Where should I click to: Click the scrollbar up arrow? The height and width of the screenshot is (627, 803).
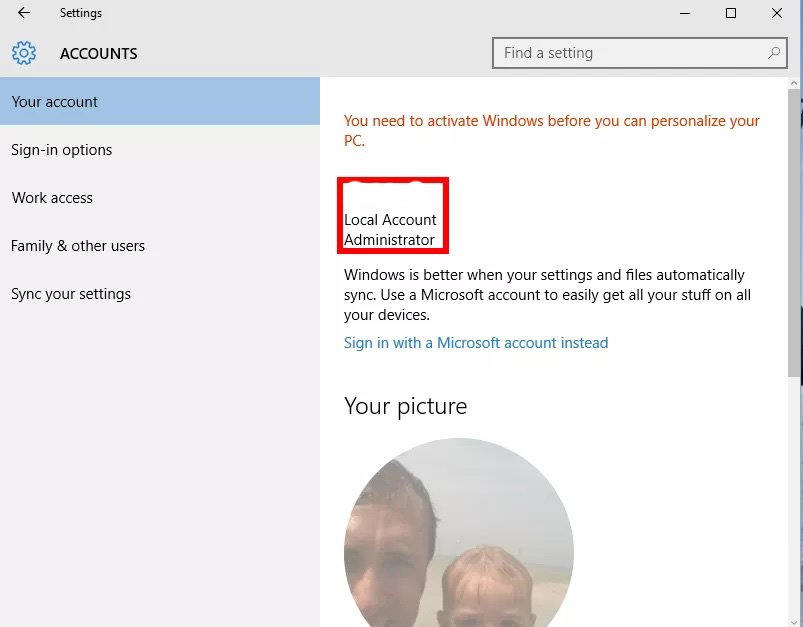795,83
